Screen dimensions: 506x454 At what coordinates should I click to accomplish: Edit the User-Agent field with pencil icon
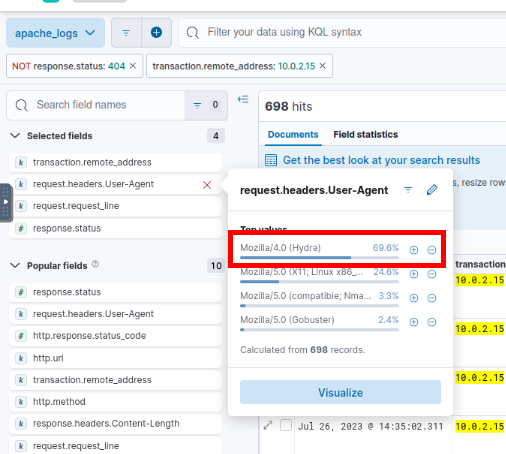[x=432, y=190]
